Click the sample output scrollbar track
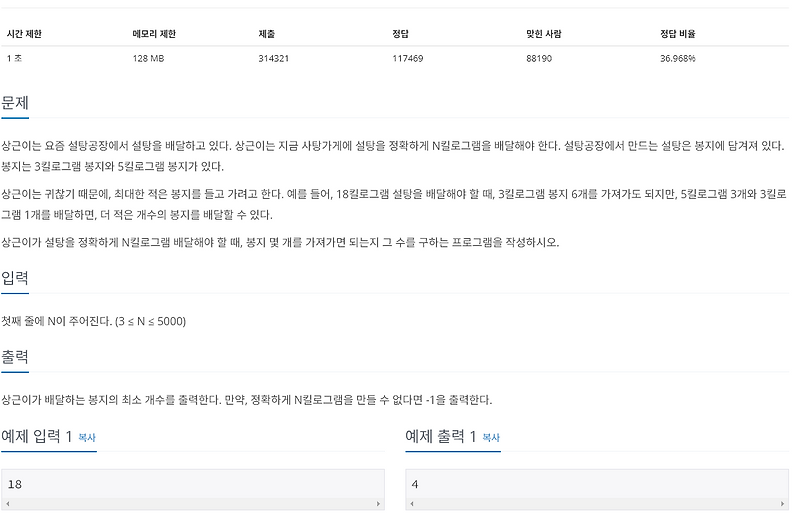Image resolution: width=800 pixels, height=520 pixels. pyautogui.click(x=597, y=504)
